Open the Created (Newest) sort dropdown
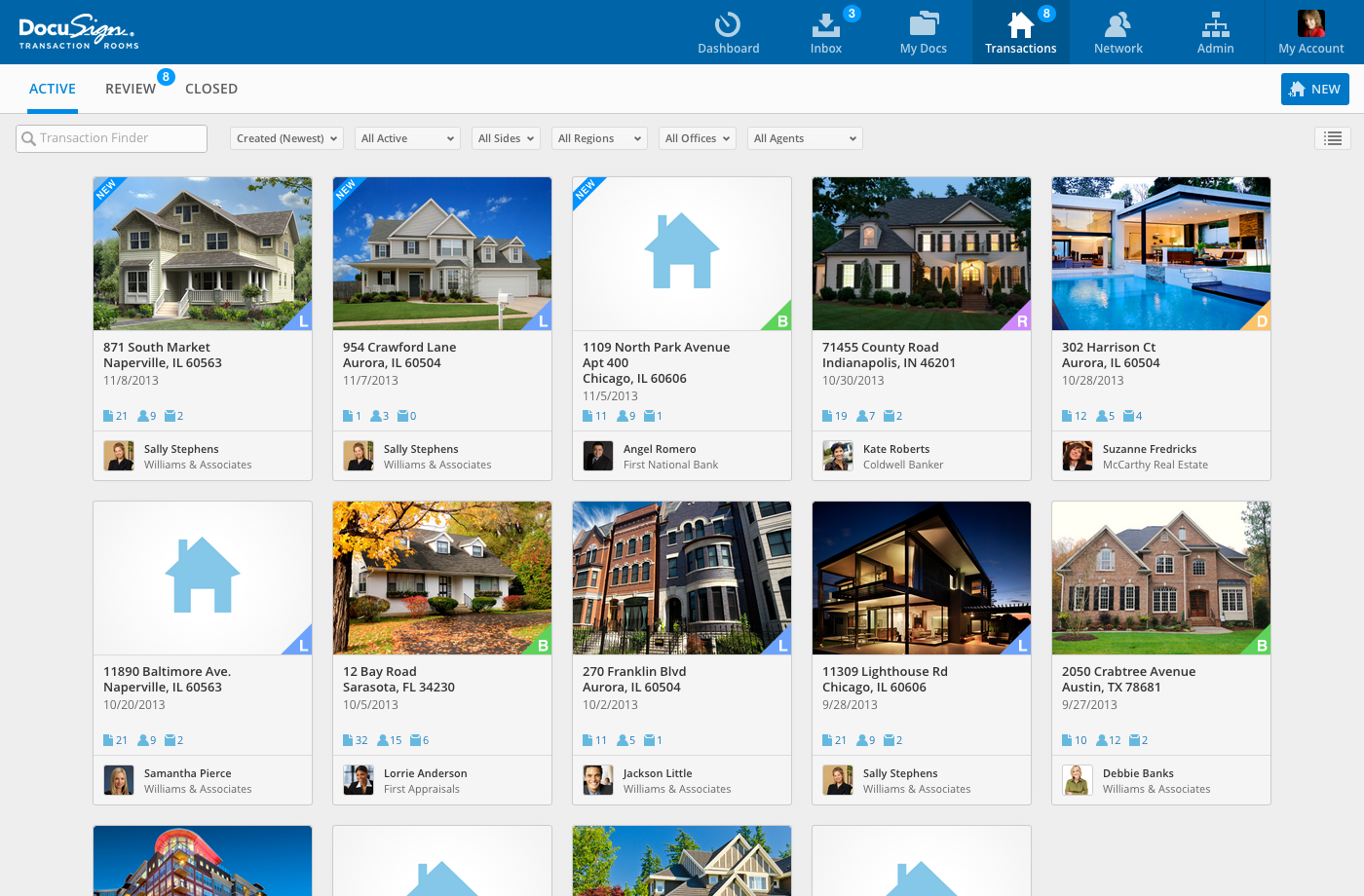 (x=286, y=138)
